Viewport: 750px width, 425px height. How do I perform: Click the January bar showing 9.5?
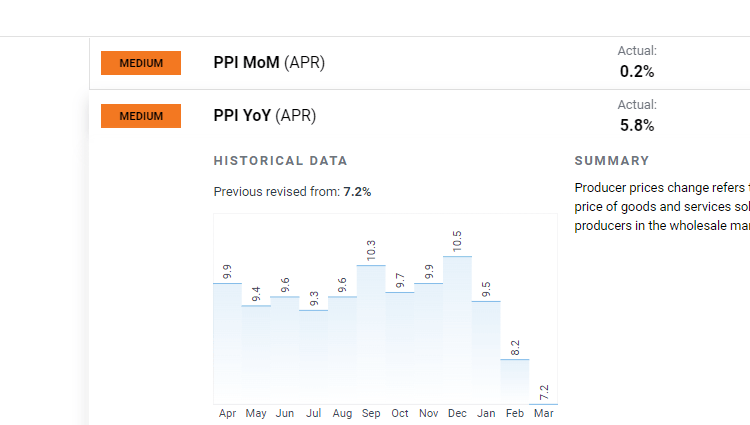[486, 352]
